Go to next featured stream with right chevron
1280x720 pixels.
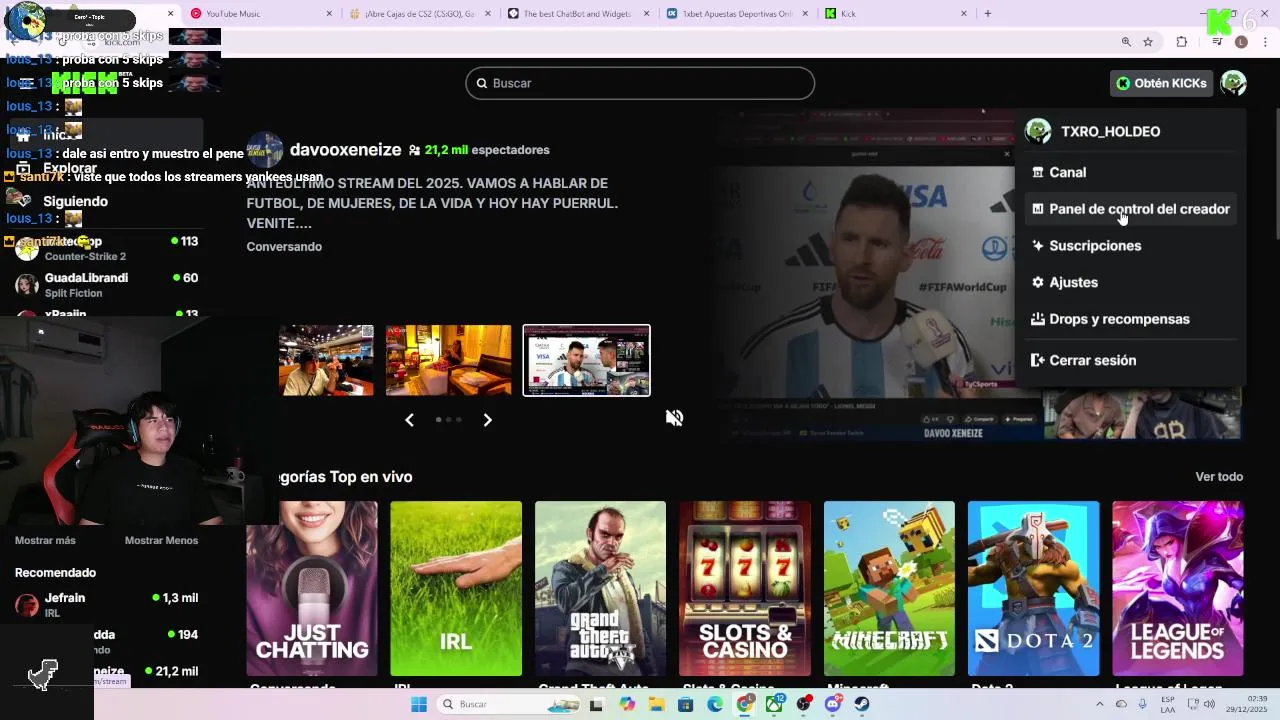point(487,420)
